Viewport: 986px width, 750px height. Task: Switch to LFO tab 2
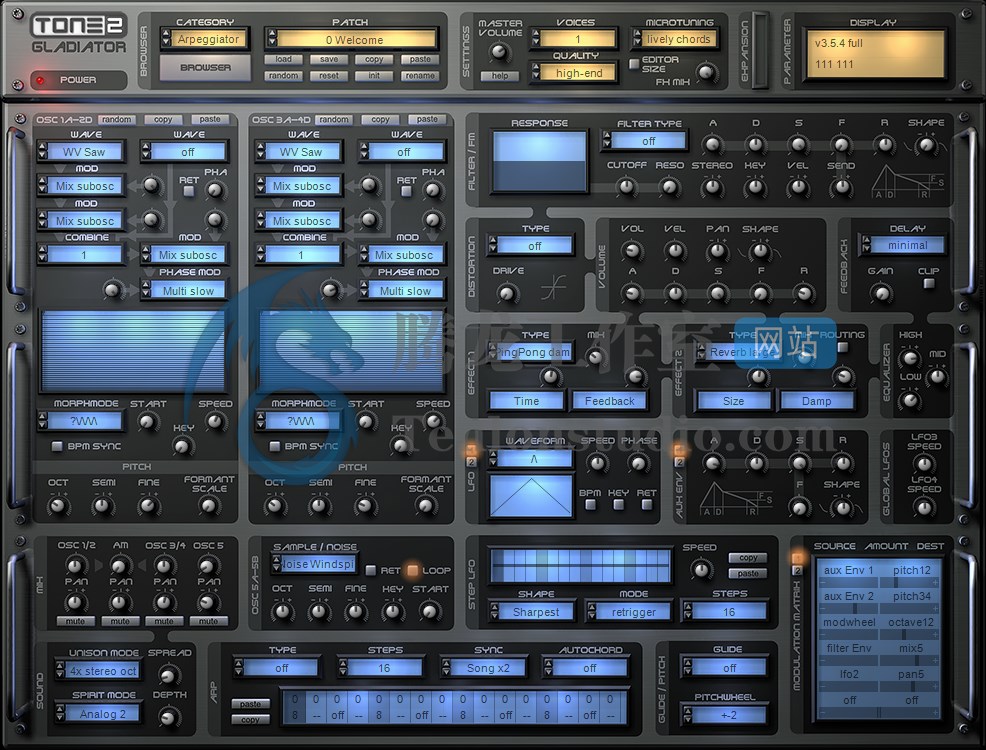471,463
